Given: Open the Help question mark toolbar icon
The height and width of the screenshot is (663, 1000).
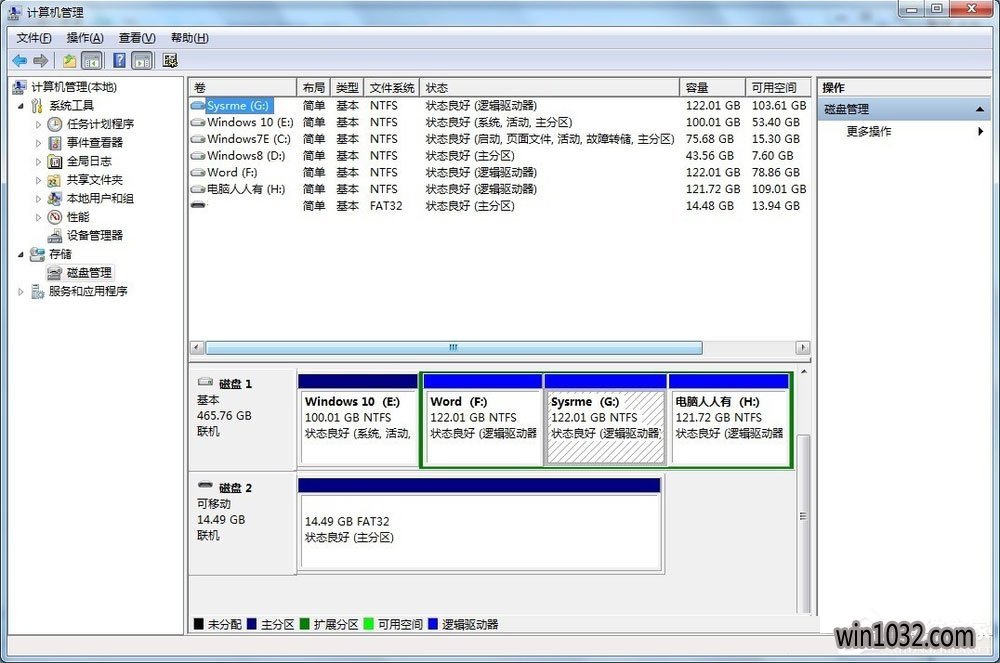Looking at the screenshot, I should (119, 61).
